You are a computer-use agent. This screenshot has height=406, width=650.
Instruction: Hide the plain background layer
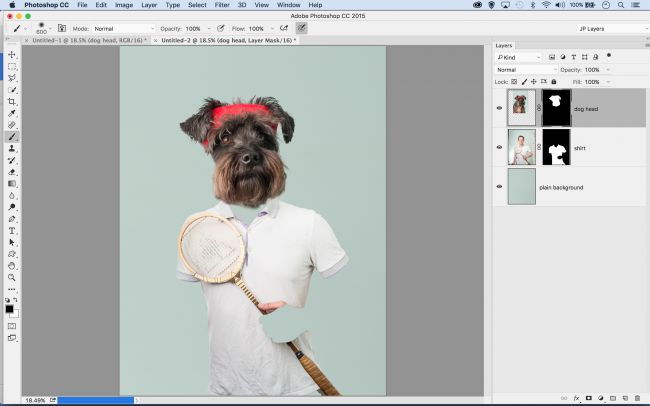[x=499, y=187]
